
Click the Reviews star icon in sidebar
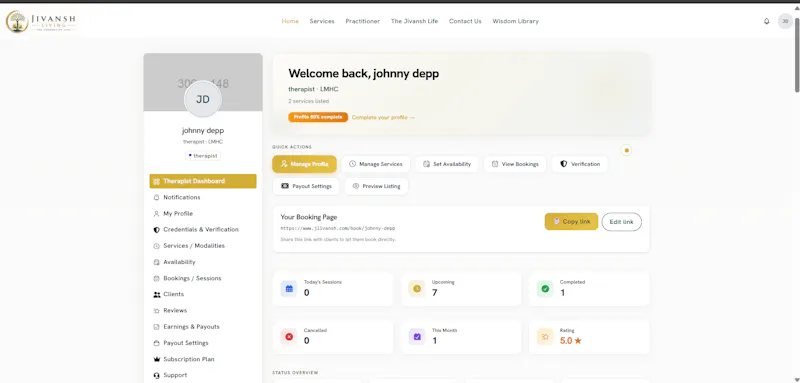(157, 311)
